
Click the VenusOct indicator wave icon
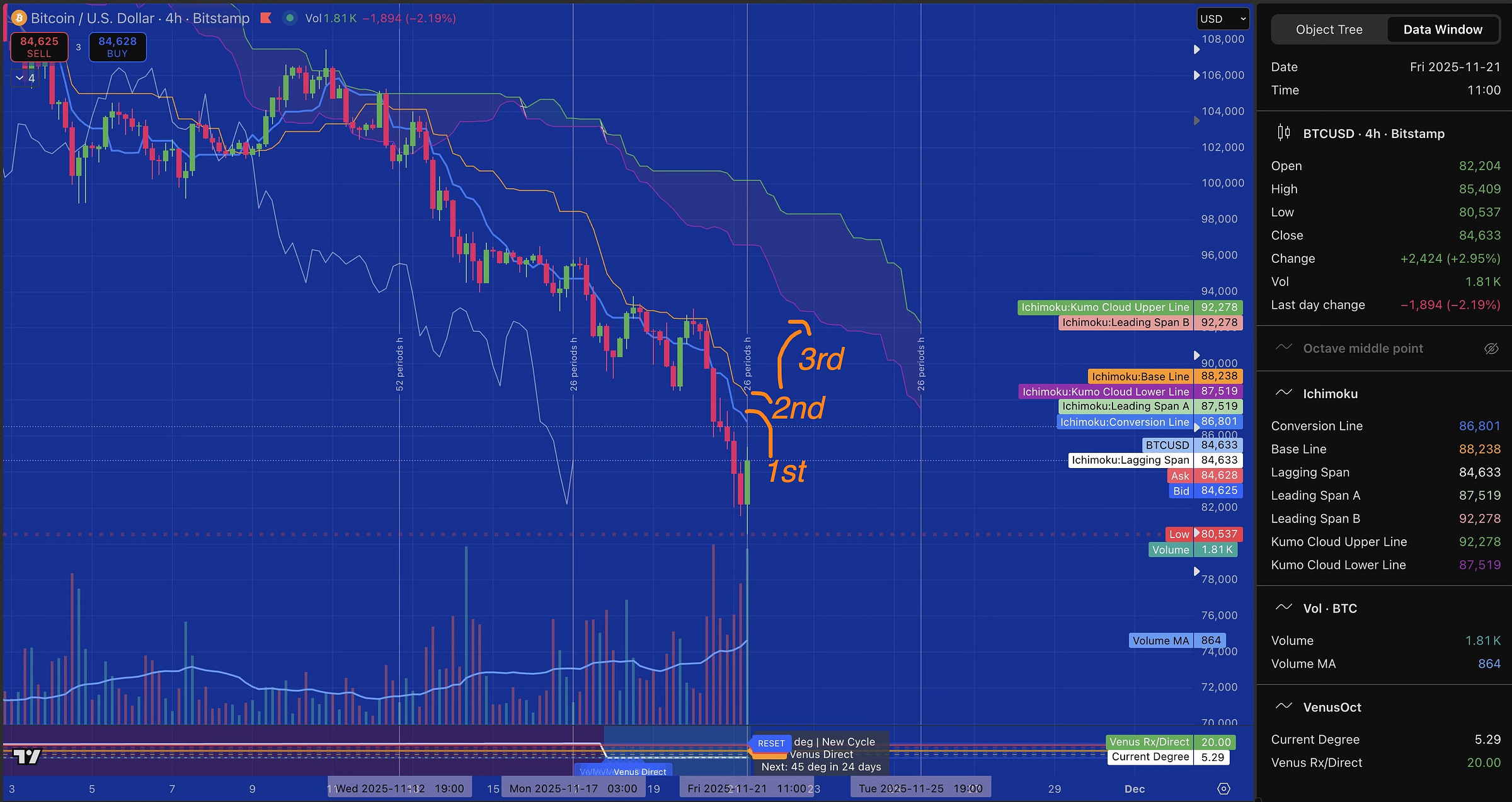tap(1283, 706)
